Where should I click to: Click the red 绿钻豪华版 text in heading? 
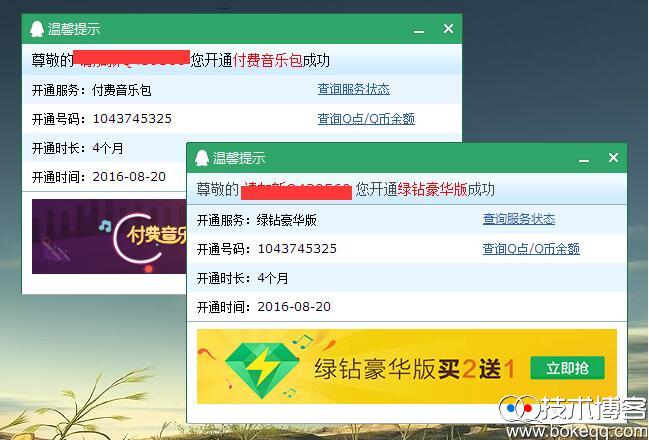pos(432,190)
